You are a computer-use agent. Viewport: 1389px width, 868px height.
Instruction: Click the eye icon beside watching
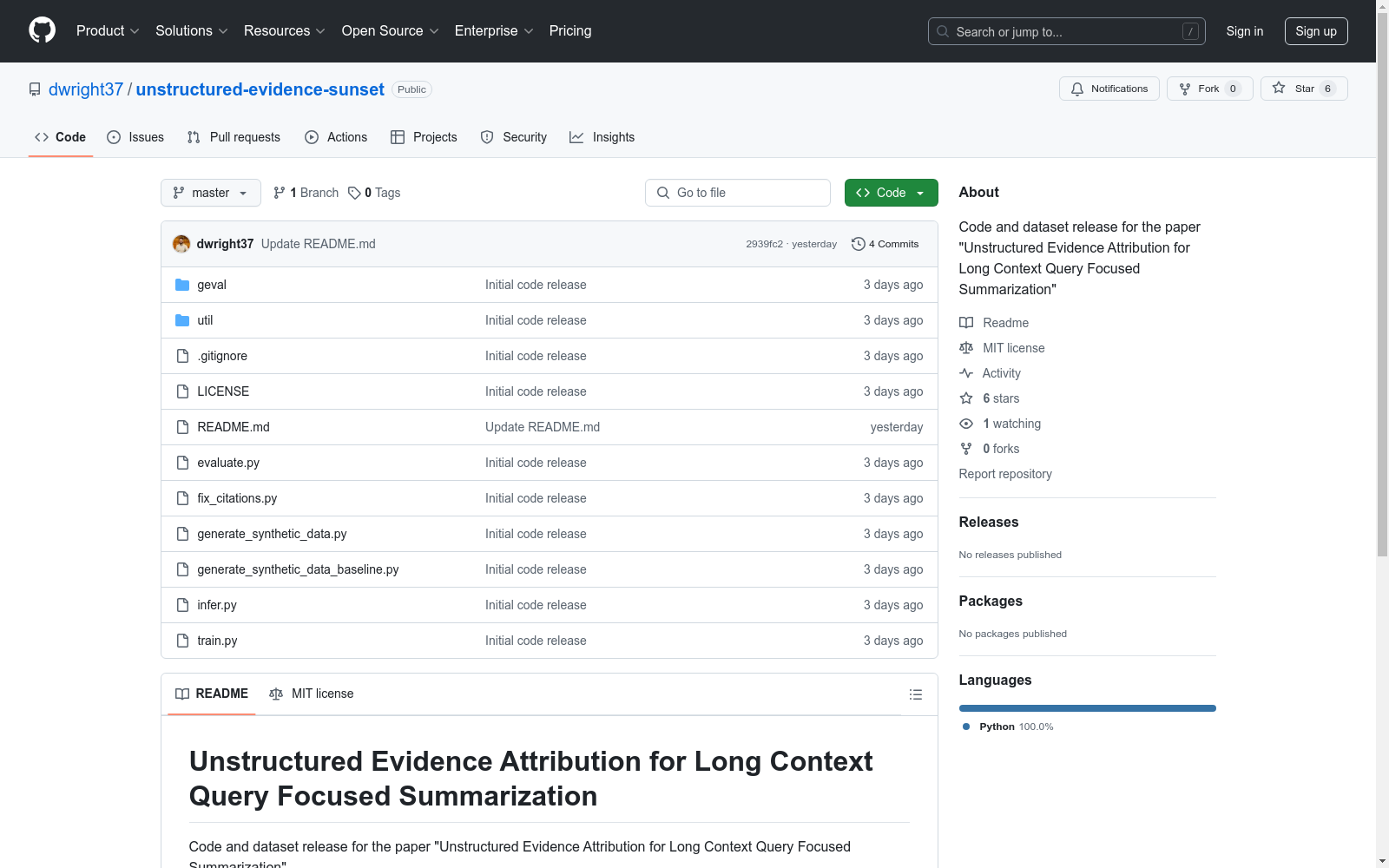[966, 424]
